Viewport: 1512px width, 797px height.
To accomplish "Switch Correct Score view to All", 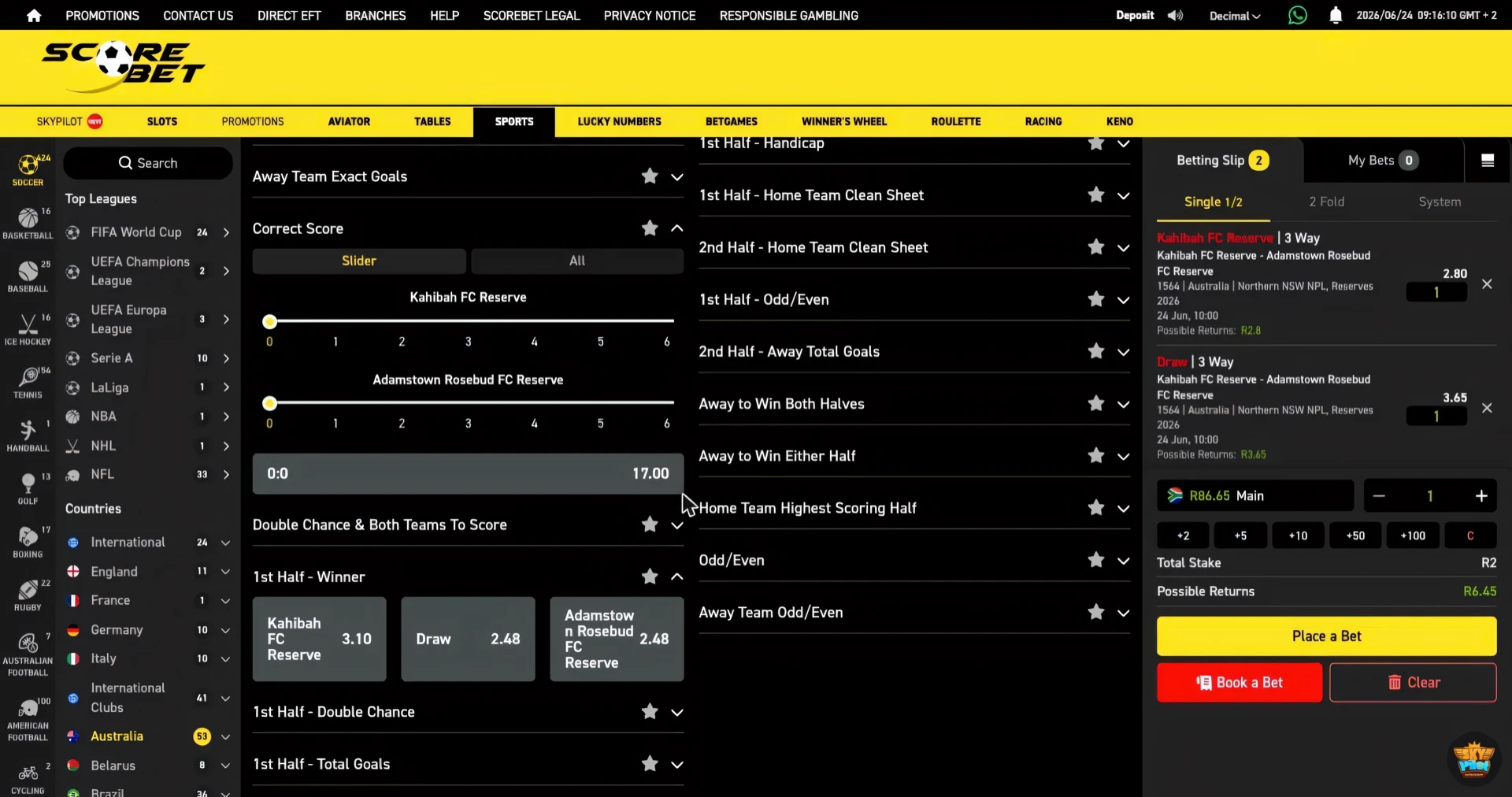I will pos(577,261).
